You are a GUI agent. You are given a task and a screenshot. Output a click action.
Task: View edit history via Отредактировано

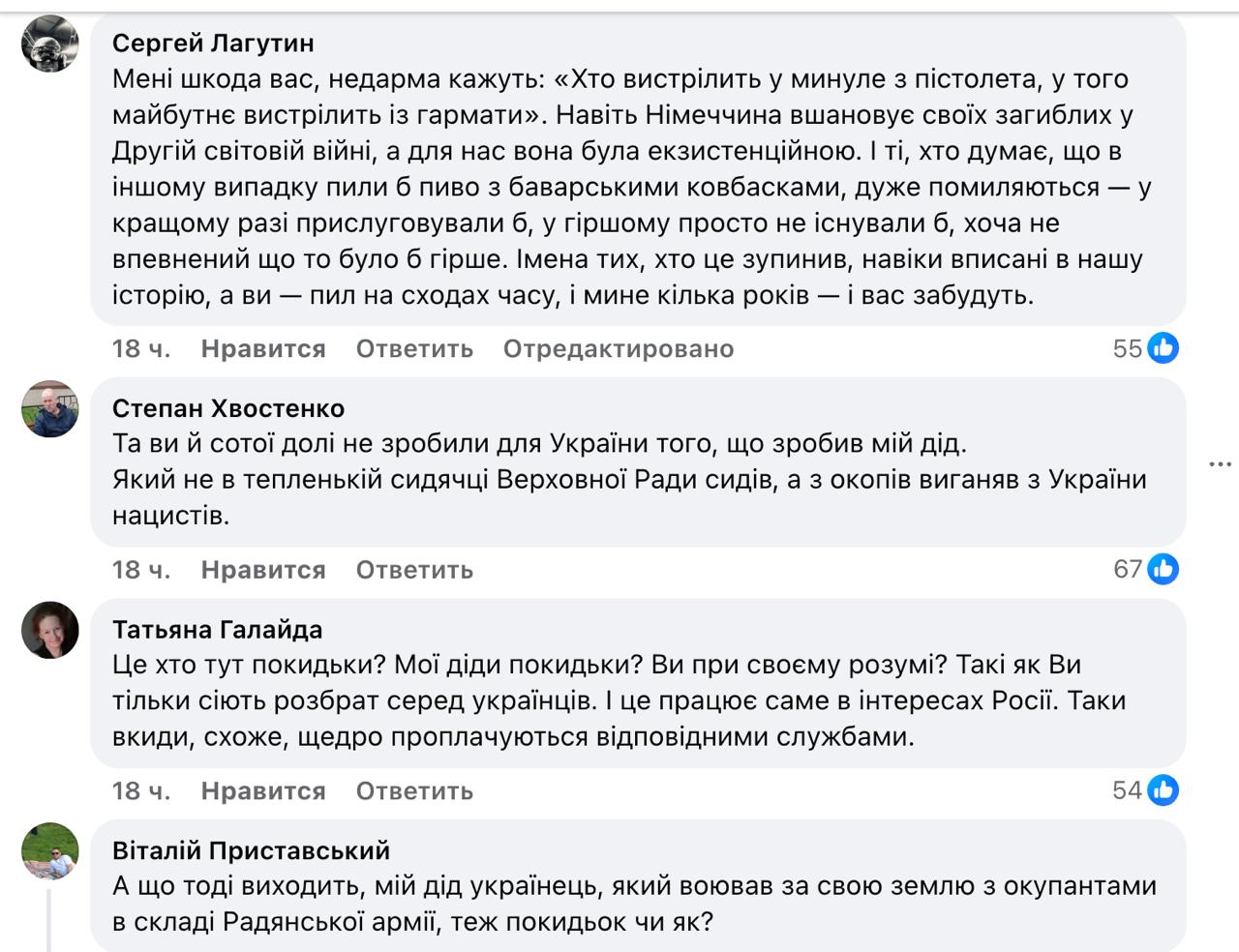619,349
